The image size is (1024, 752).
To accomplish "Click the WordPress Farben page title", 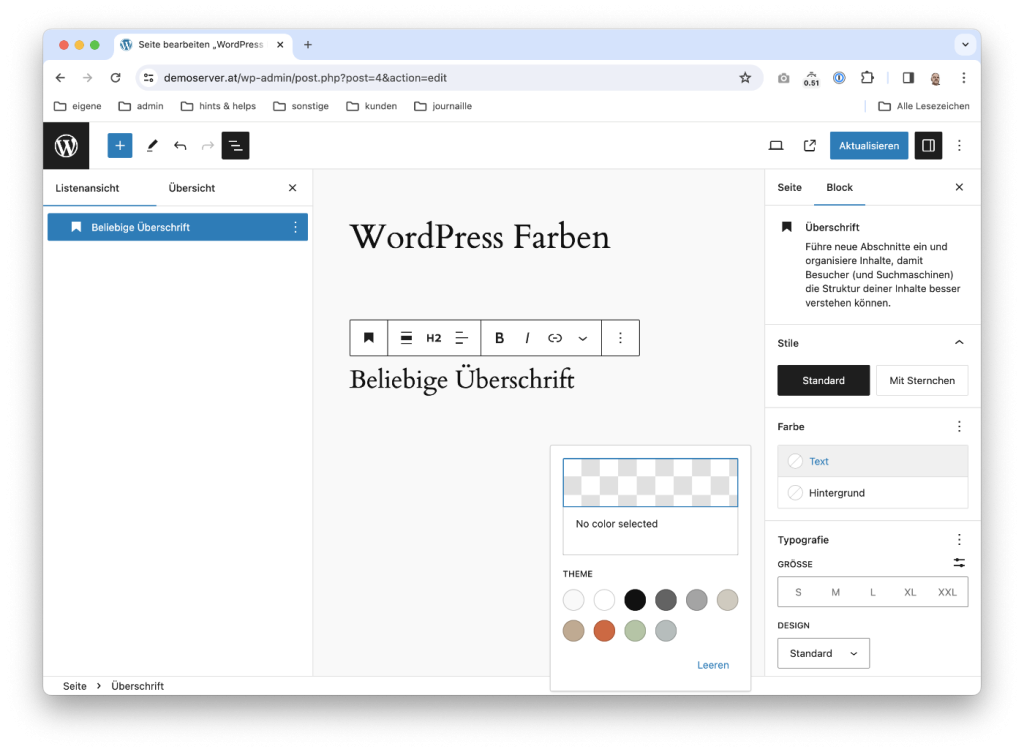I will 479,237.
